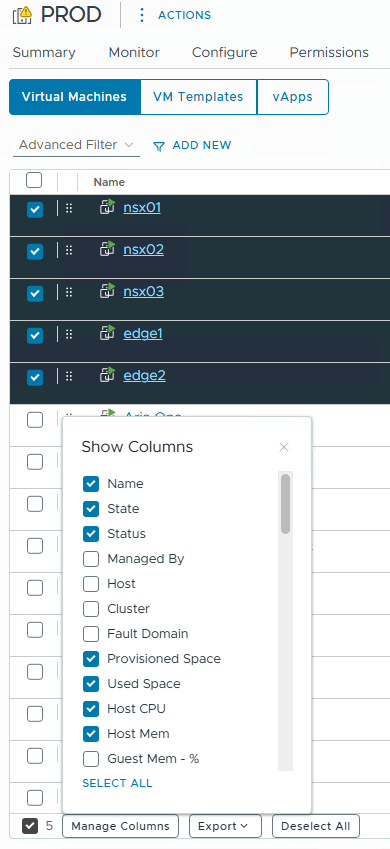This screenshot has width=390, height=849.
Task: Click the VM icon next to edge1
Action: [x=108, y=333]
